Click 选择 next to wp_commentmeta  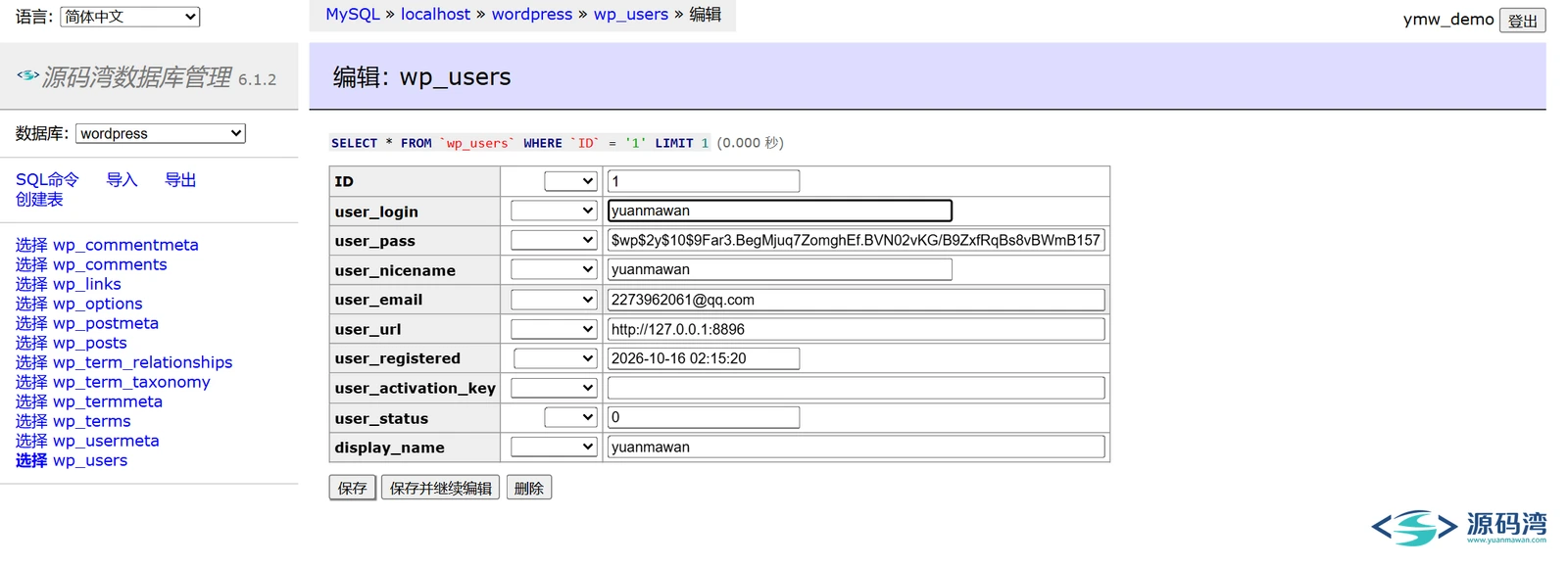tap(31, 245)
